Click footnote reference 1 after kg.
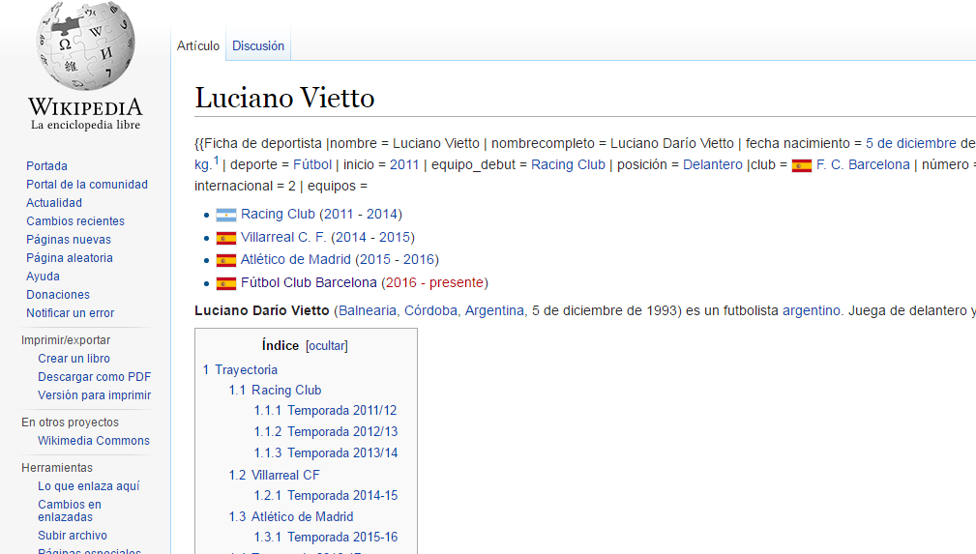This screenshot has width=976, height=554. coord(217,161)
